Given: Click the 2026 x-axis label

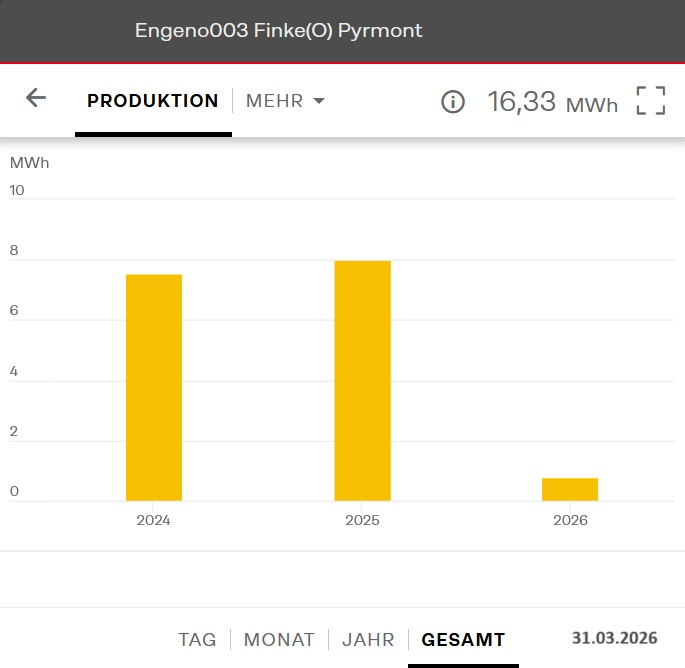Looking at the screenshot, I should 570,521.
